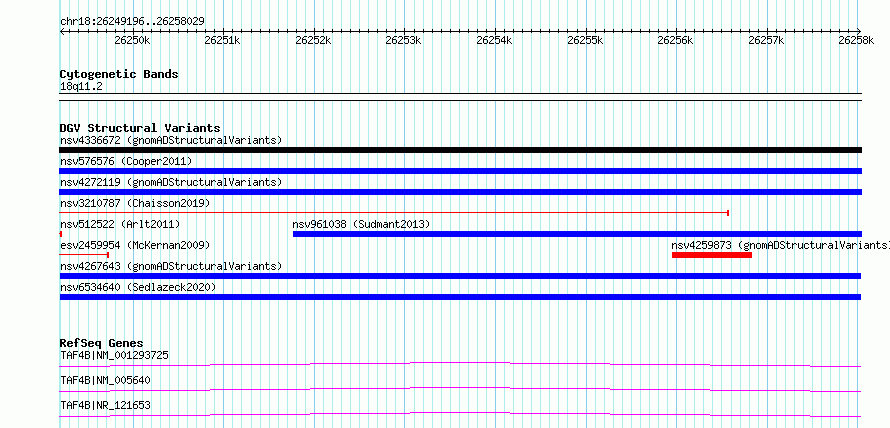
Task: Open the nsv4272119 (gnomADStructuralVariants) label
Action: click(x=171, y=182)
